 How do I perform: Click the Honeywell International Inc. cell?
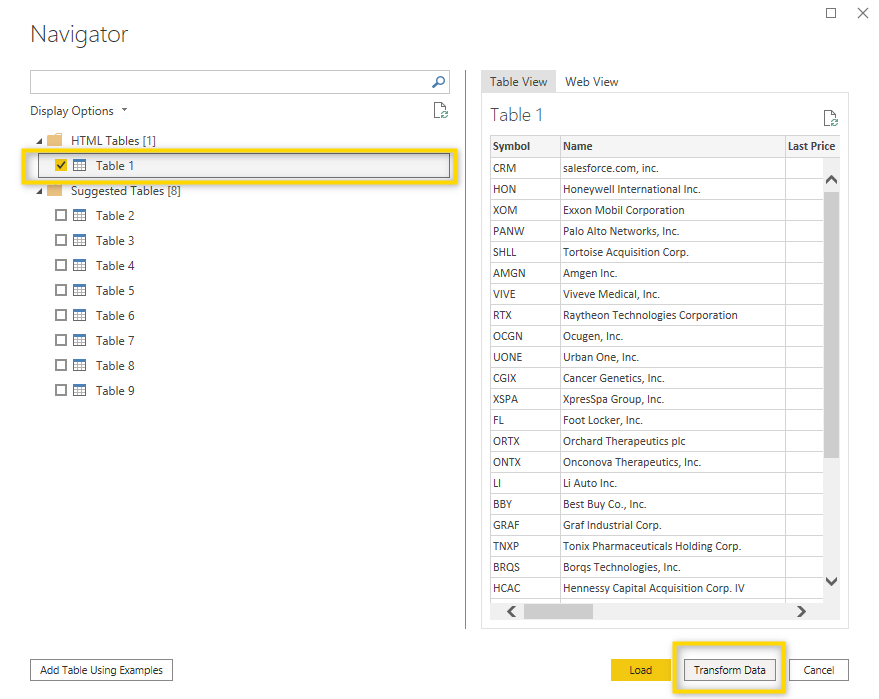pos(673,189)
